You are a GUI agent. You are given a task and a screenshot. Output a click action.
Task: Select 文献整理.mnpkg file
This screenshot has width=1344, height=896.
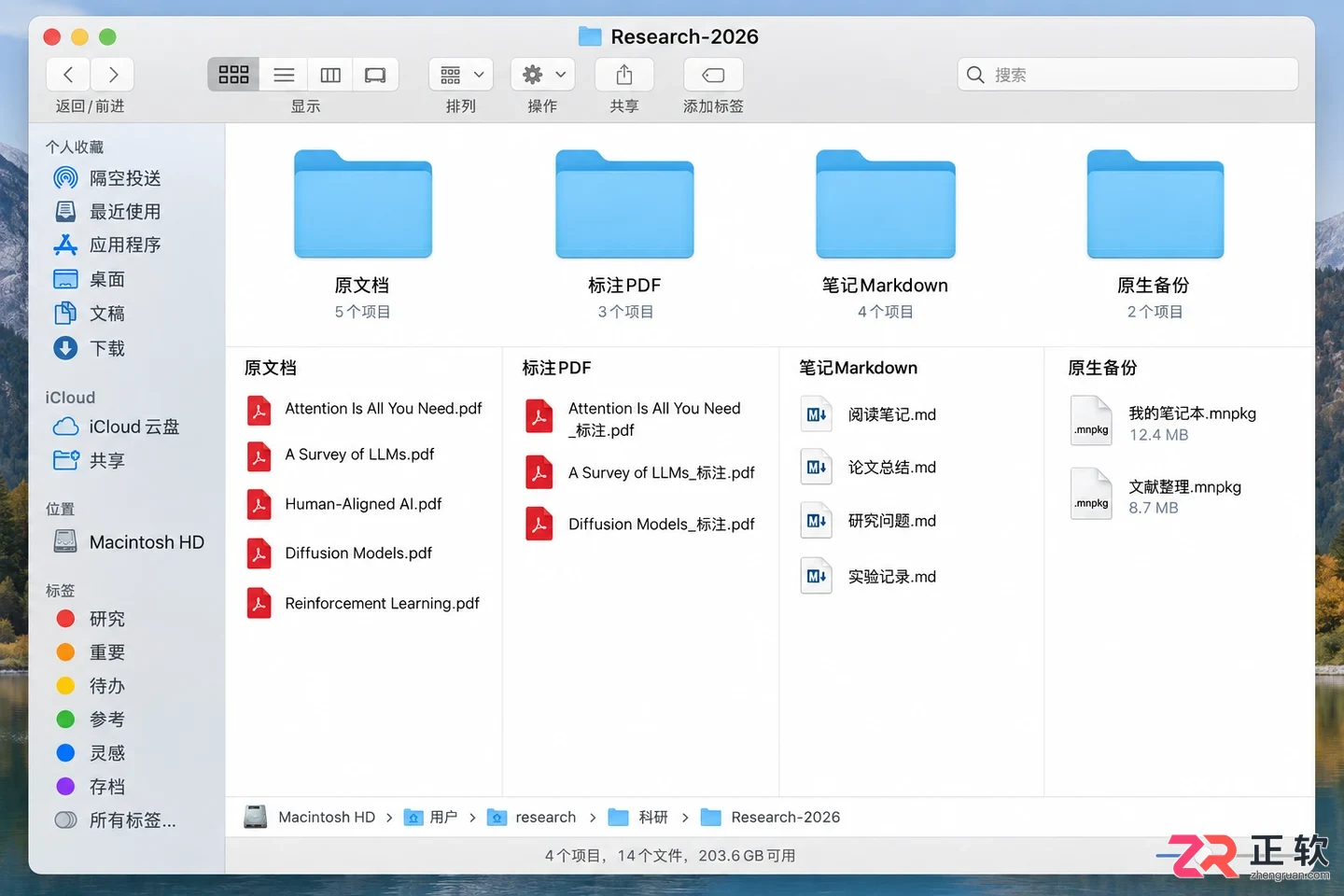click(1157, 496)
